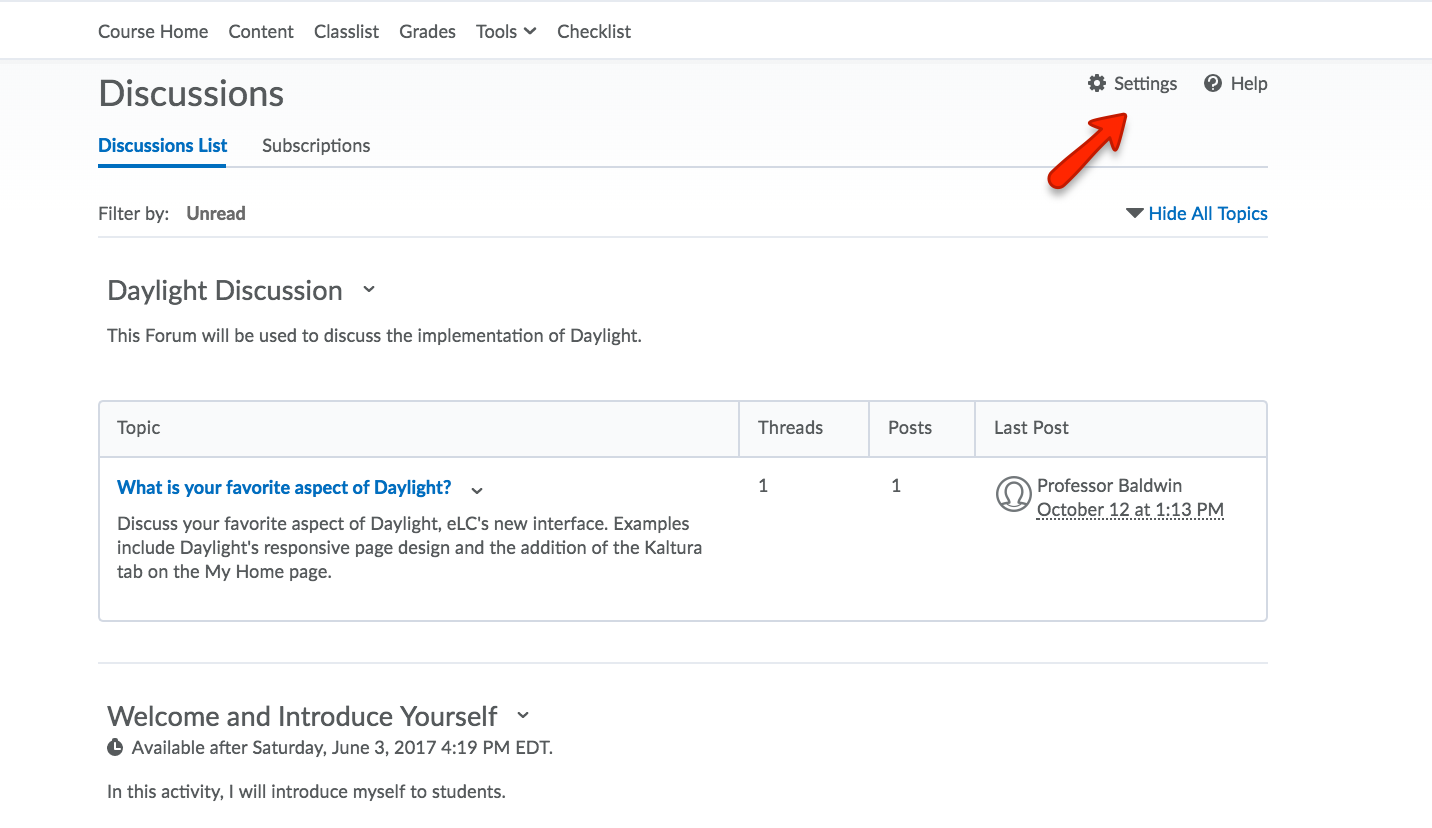Select the Discussions List tab

click(x=163, y=145)
